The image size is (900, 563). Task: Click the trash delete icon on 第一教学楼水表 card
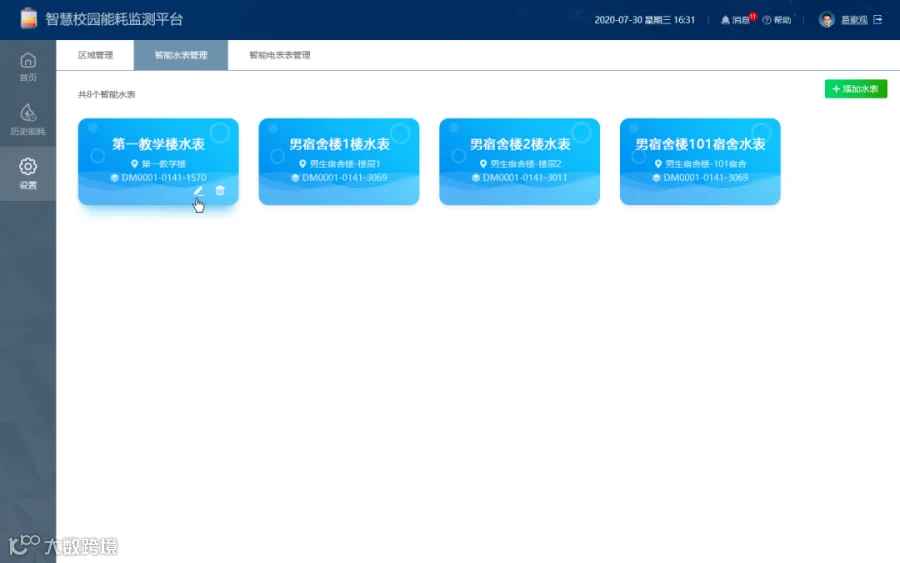coord(220,191)
